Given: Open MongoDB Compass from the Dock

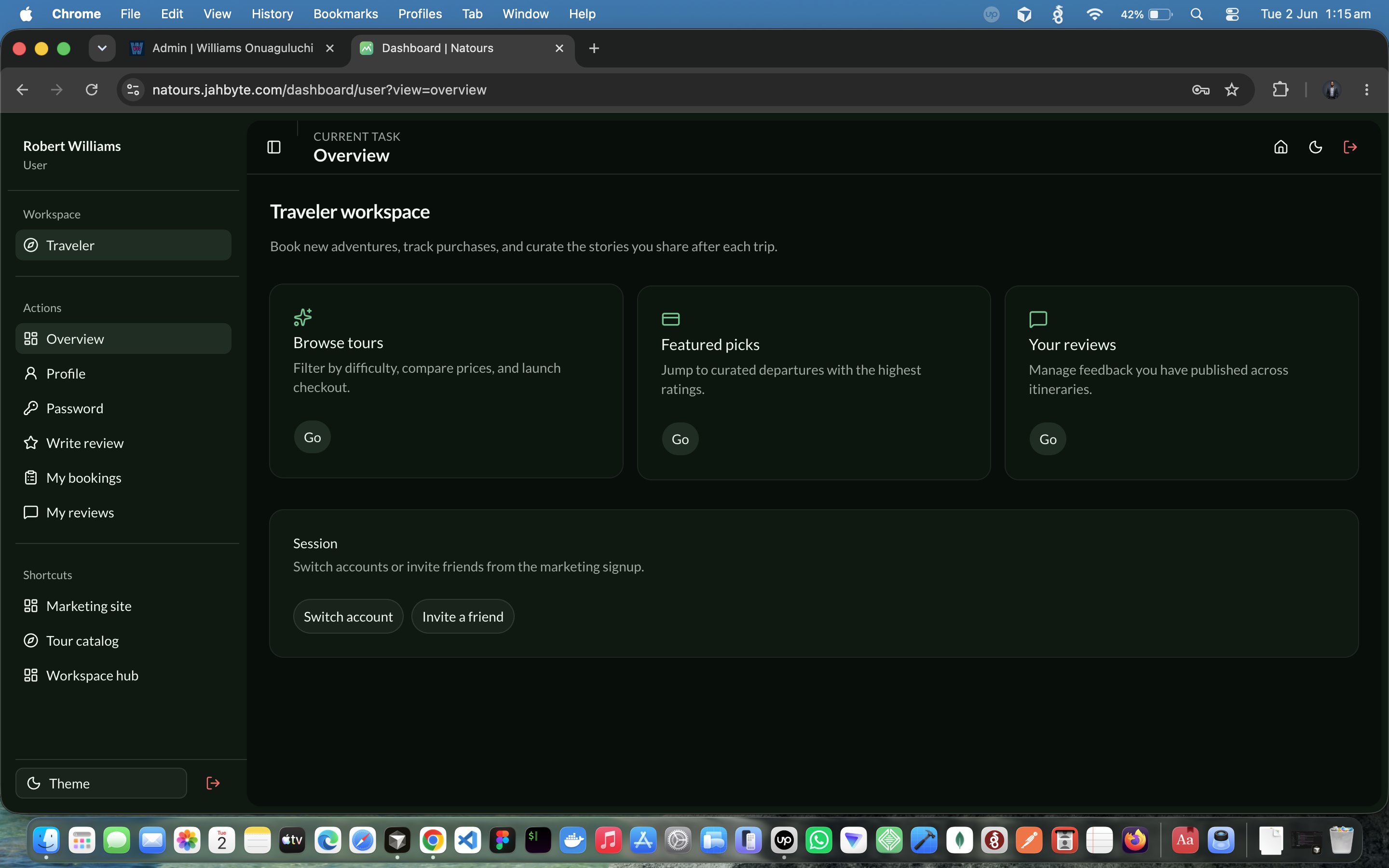Looking at the screenshot, I should click(x=960, y=841).
